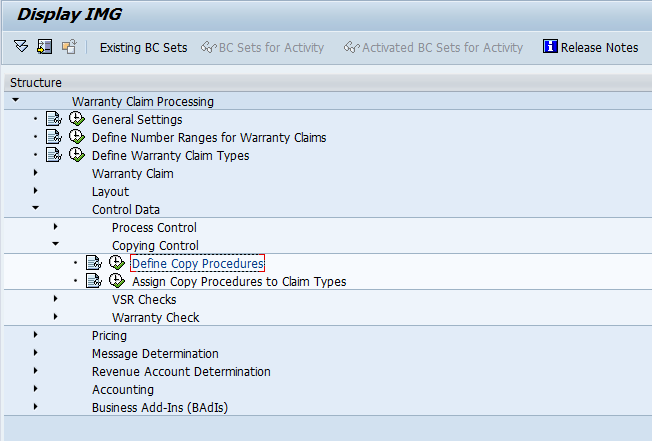Execute Define Warranty Claim Types activity
Viewport: 652px width, 441px height.
click(x=77, y=155)
